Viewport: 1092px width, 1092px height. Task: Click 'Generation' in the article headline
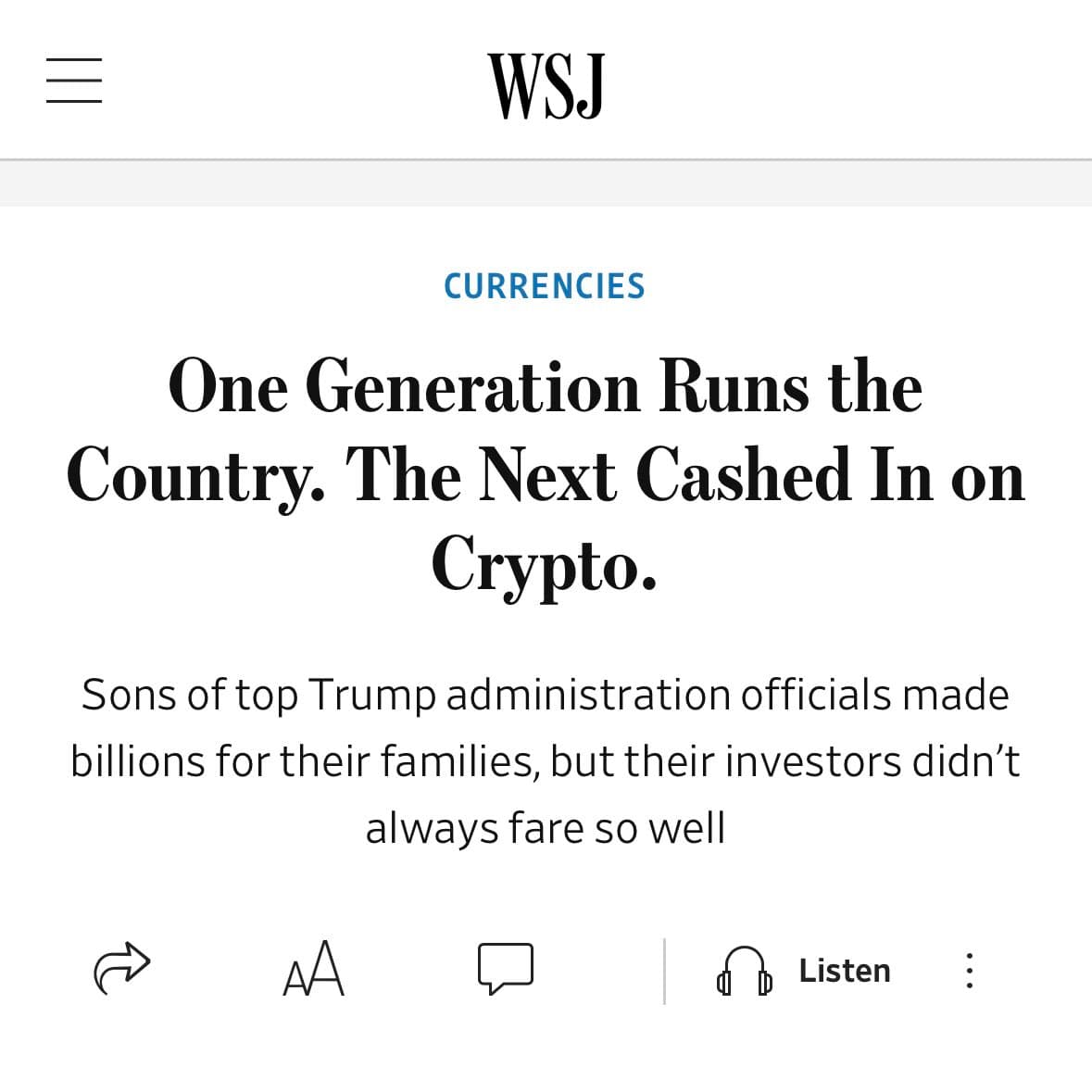coord(472,387)
